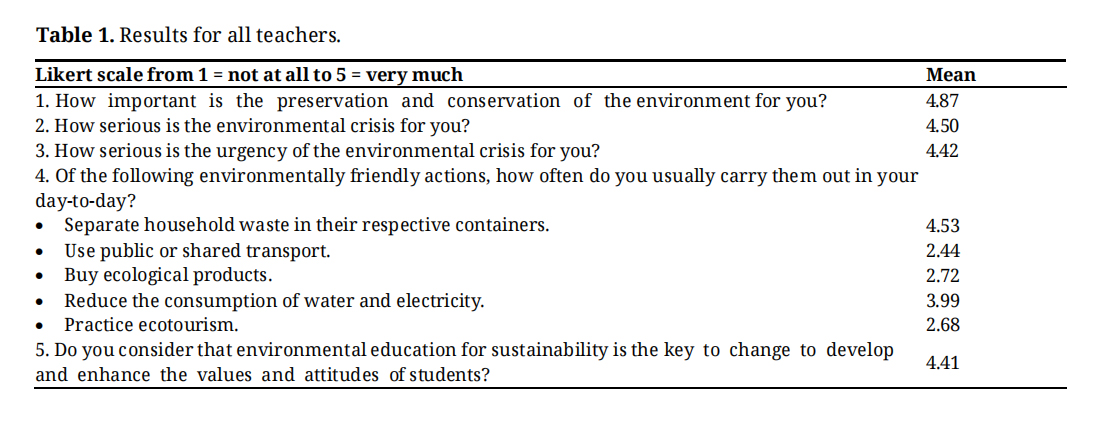Click the "Use public or shared transport" item

(x=197, y=250)
